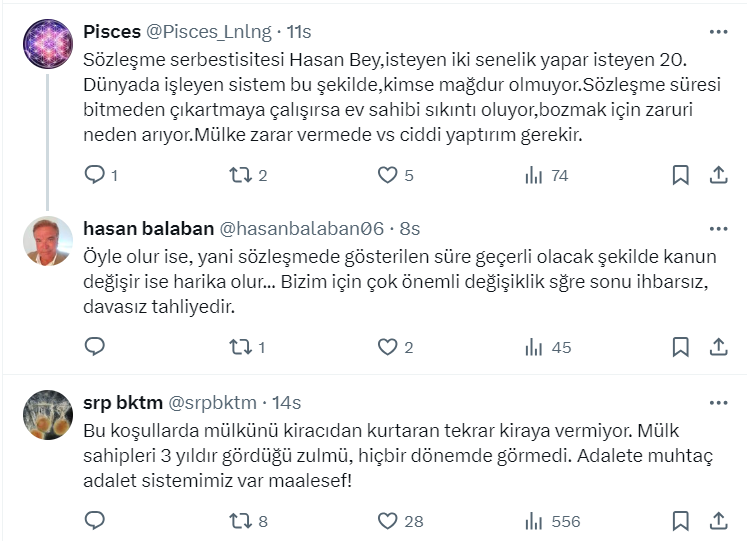747x541 pixels.
Task: Click srp bktm's profile avatar
Action: pyautogui.click(x=47, y=414)
